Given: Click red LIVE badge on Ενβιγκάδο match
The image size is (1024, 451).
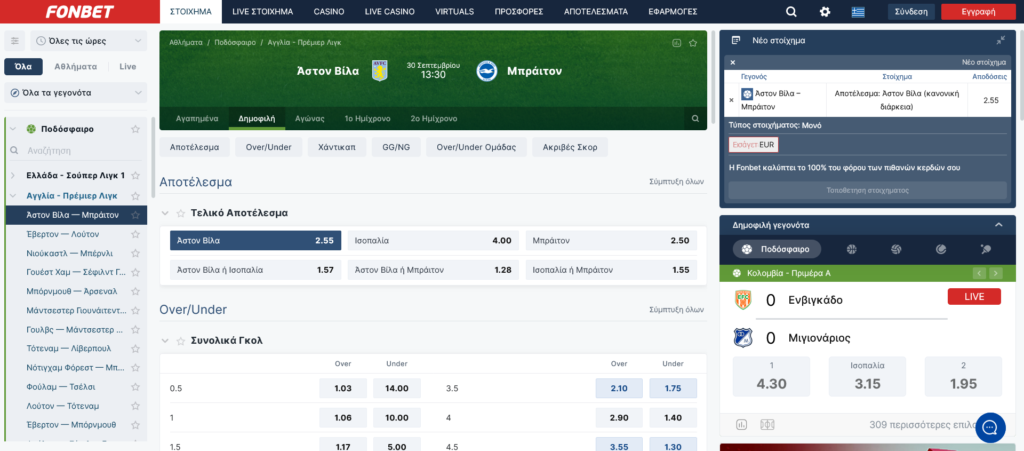Looking at the screenshot, I should point(974,297).
